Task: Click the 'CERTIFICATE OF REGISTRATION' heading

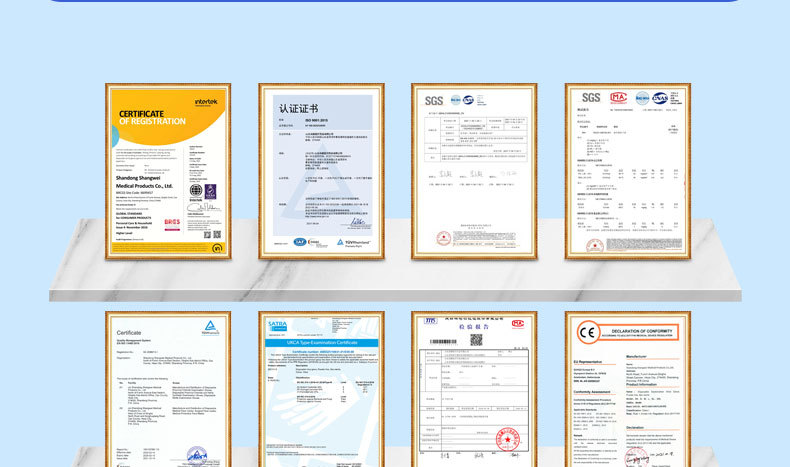Action: [152, 117]
